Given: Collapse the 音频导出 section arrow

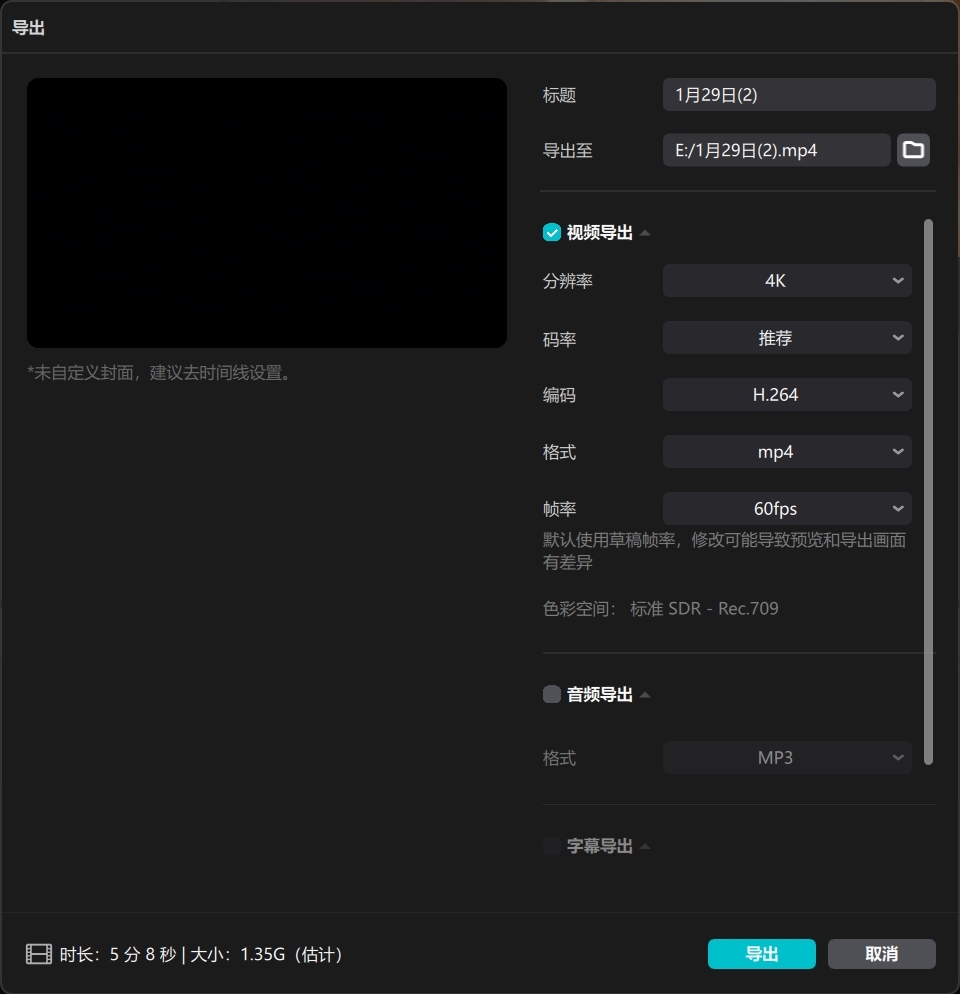Looking at the screenshot, I should (645, 694).
